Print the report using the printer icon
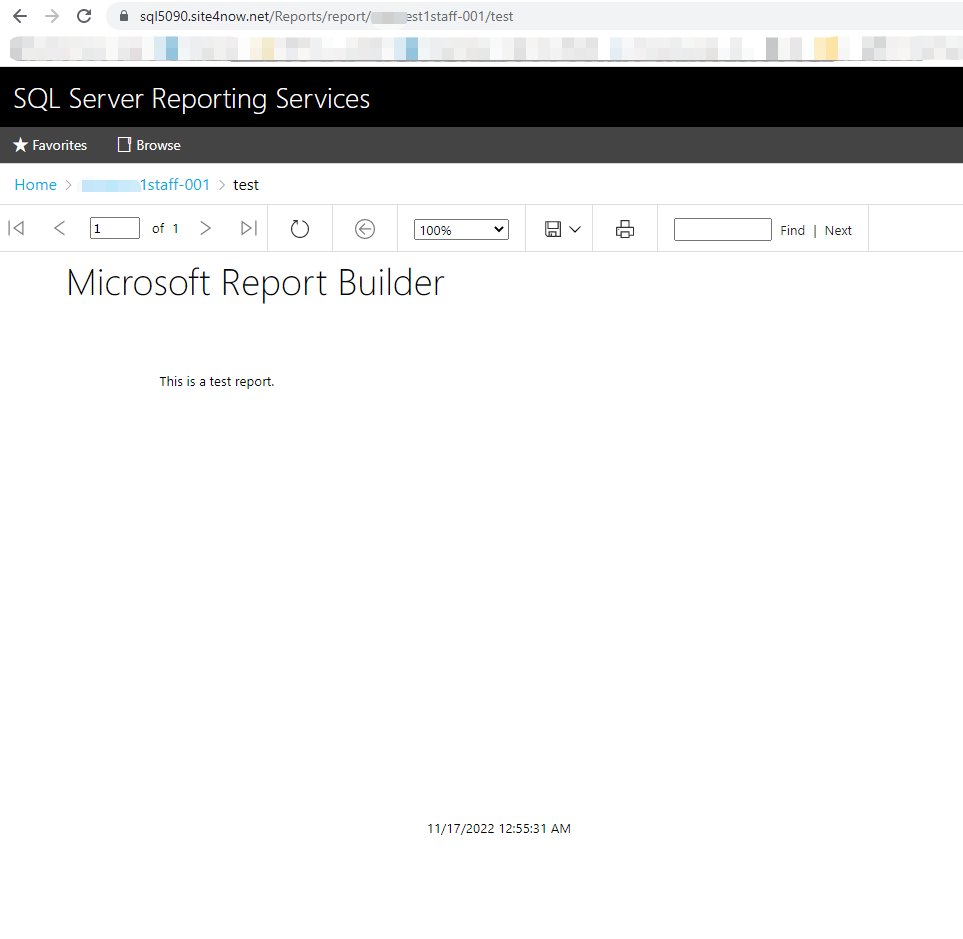 [x=624, y=228]
